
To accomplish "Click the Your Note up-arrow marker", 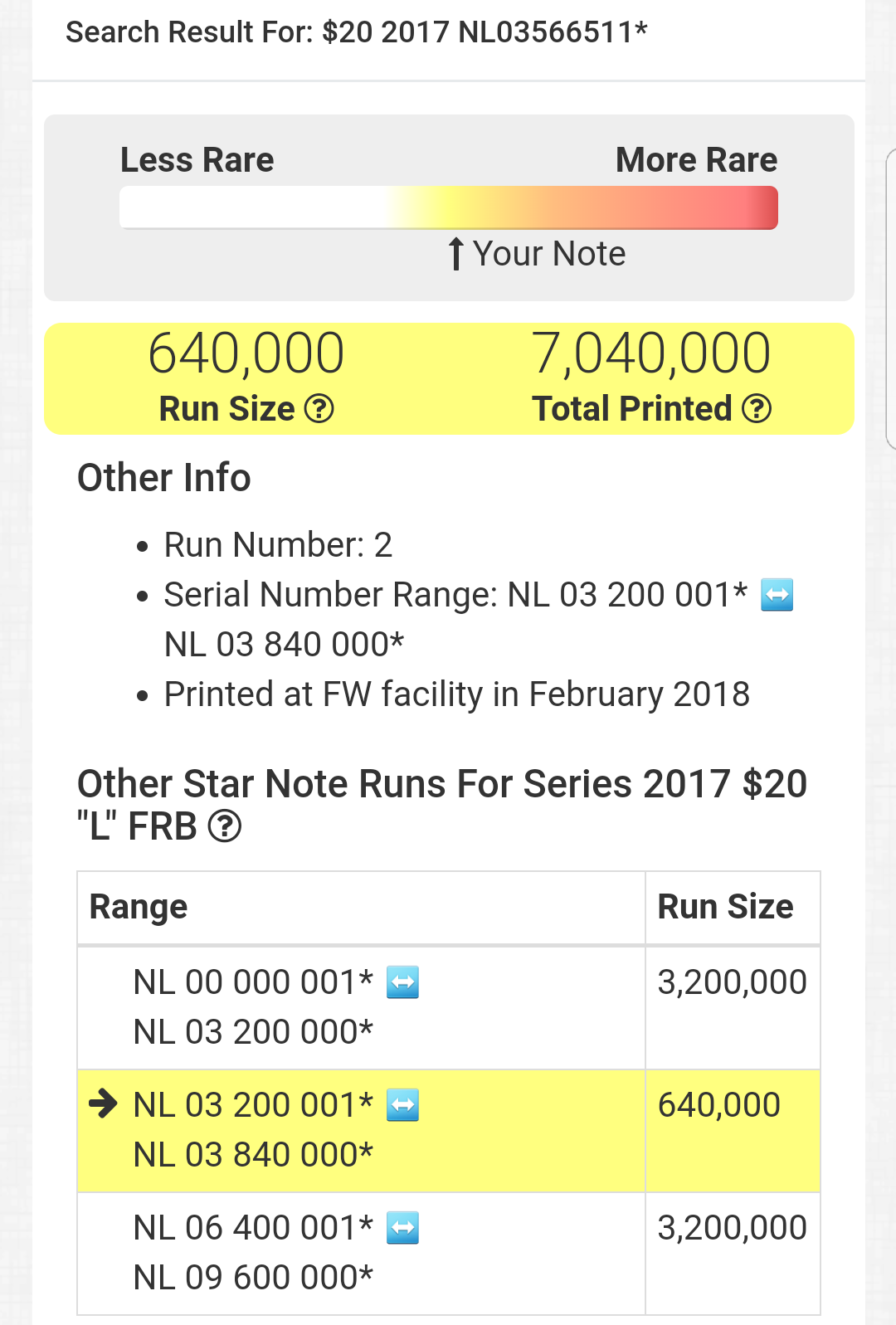I will point(455,254).
